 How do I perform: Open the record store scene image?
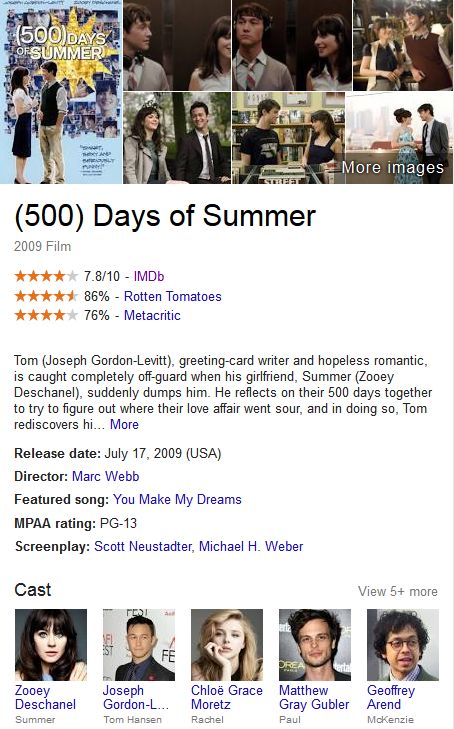(288, 138)
